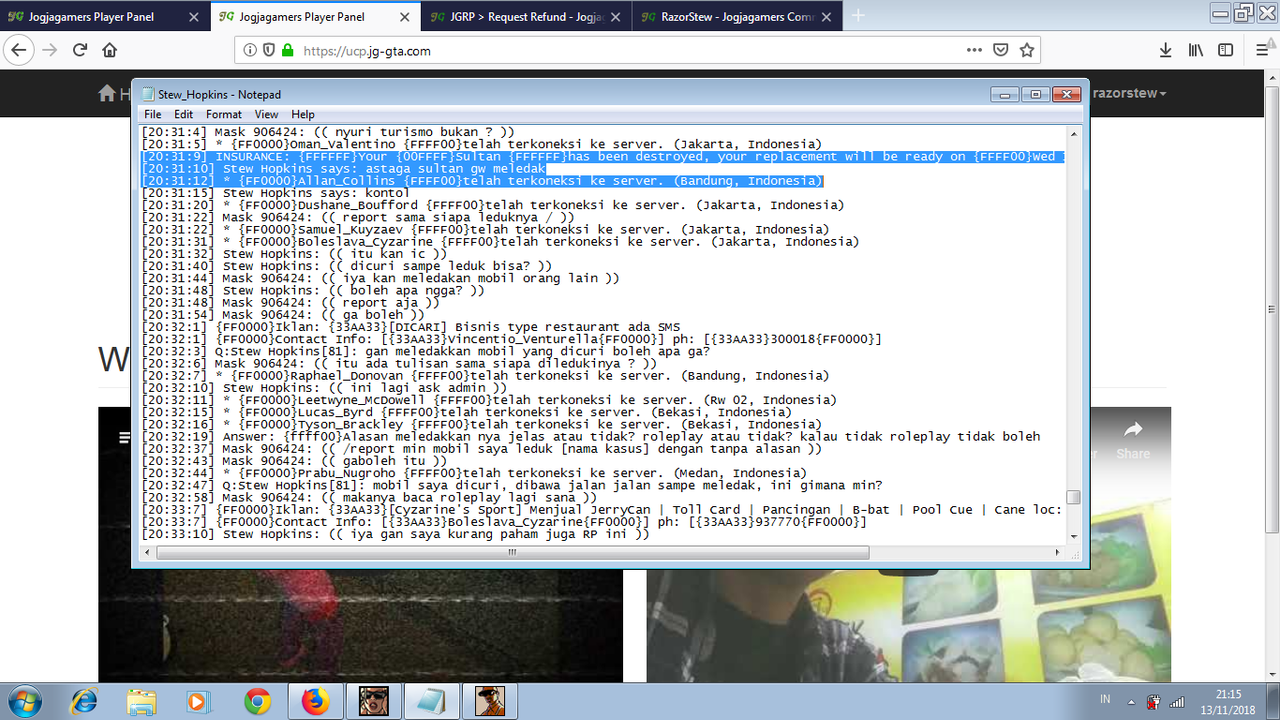This screenshot has width=1280, height=720.
Task: Click the Home icon on the website navbar
Action: (x=106, y=93)
